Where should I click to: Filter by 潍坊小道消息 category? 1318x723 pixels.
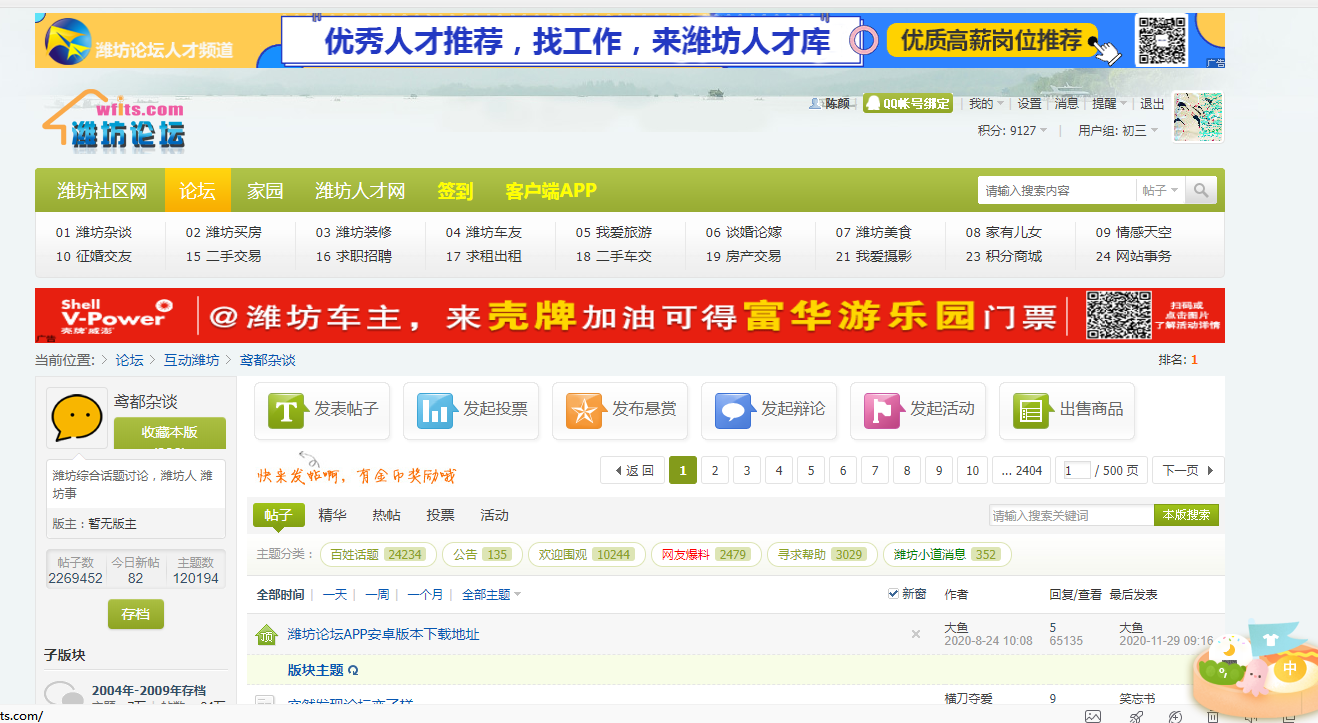click(x=947, y=554)
